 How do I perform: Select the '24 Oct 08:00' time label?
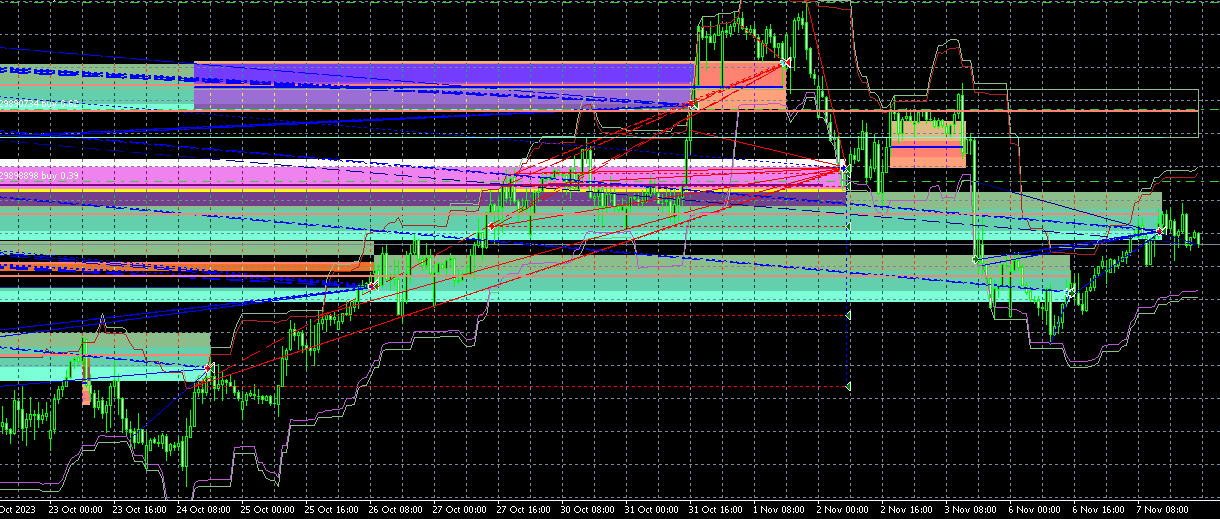205,510
